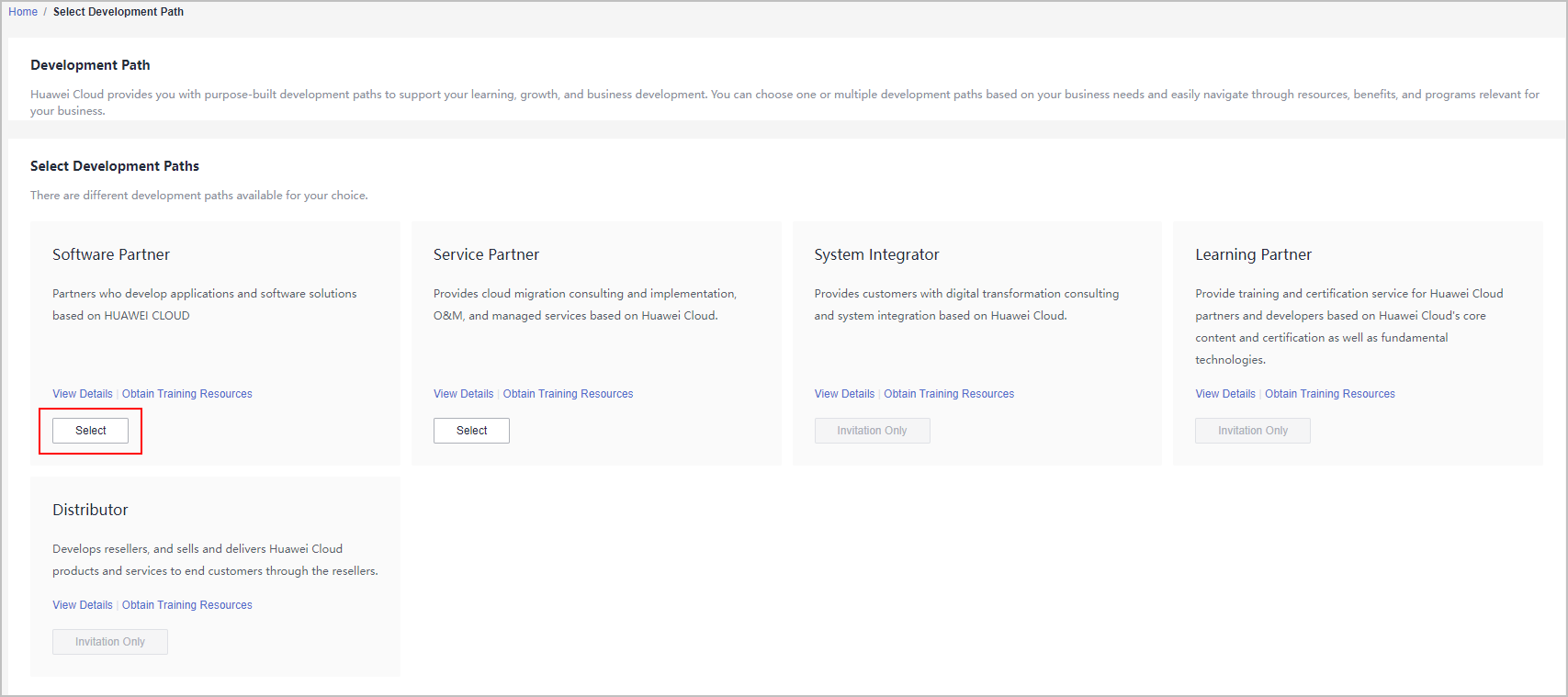1568x697 pixels.
Task: Click Software Partner description about HUAWEI CLOUD
Action: point(205,305)
